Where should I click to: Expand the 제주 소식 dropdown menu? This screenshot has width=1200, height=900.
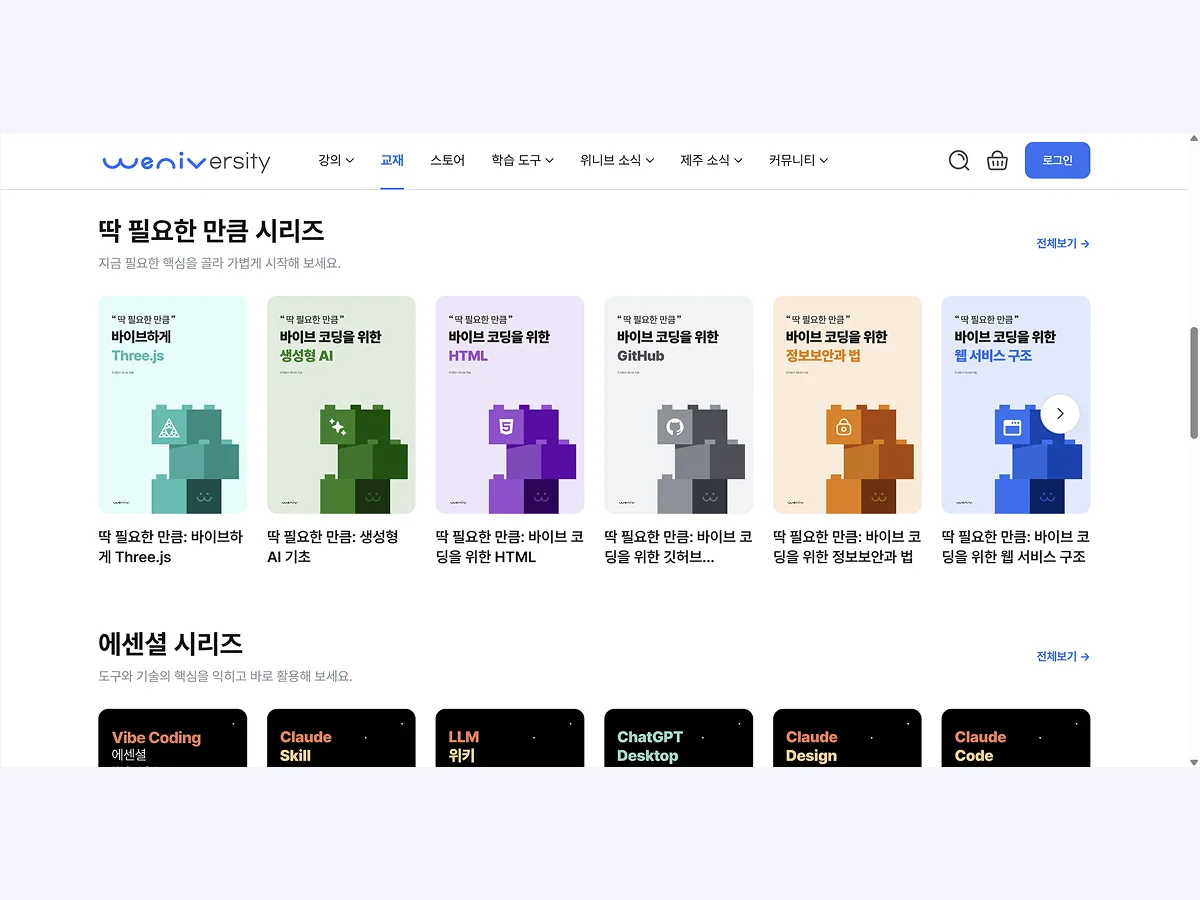pos(711,160)
